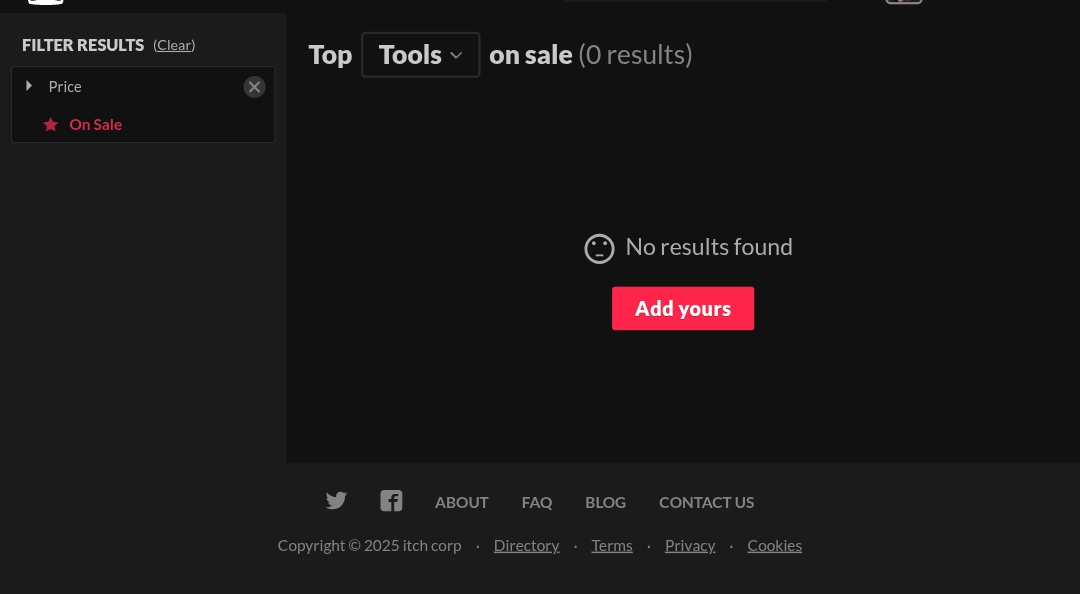Remove the Price filter with X icon
Screen dimensions: 1080x594
click(x=254, y=87)
